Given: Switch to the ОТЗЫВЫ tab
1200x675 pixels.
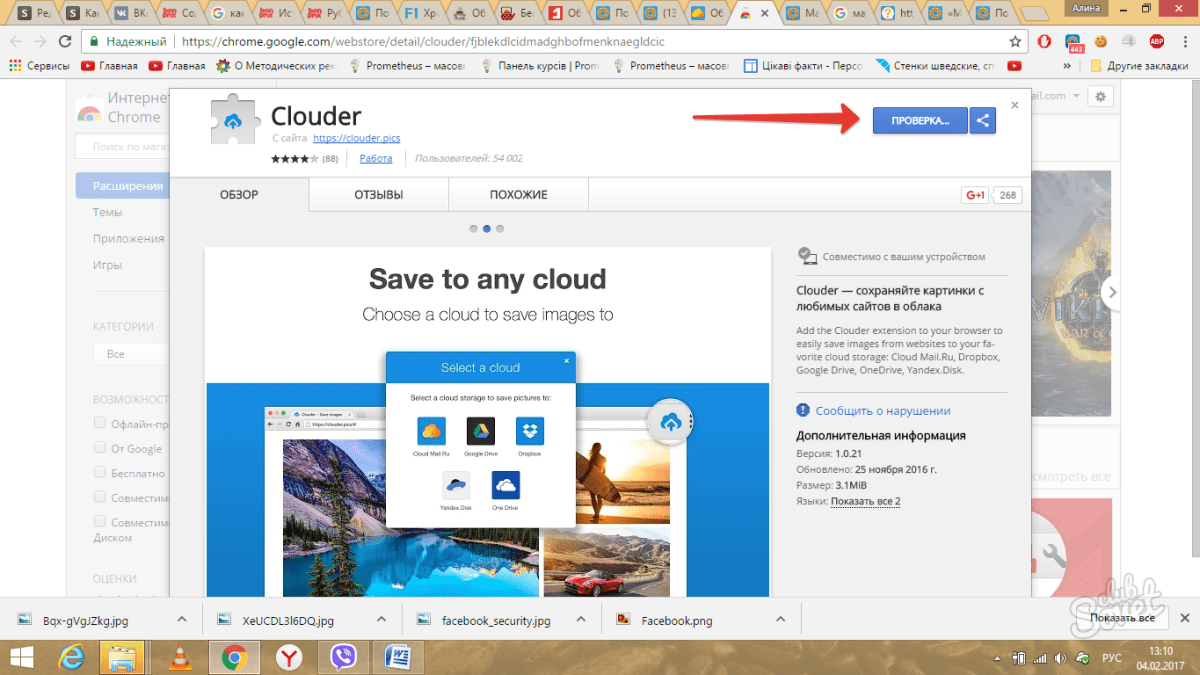Looking at the screenshot, I should pos(379,195).
